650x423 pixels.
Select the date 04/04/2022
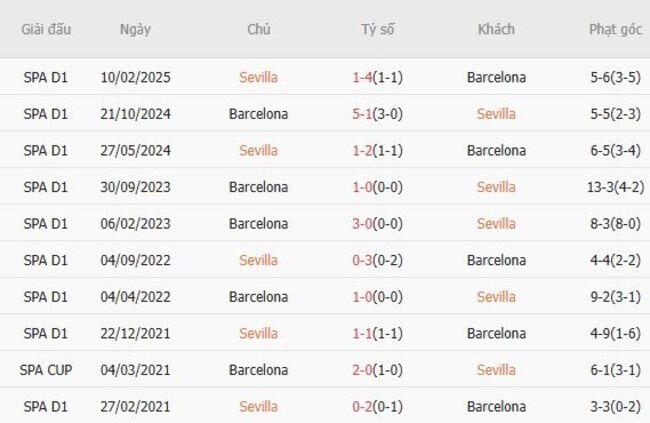pyautogui.click(x=135, y=297)
